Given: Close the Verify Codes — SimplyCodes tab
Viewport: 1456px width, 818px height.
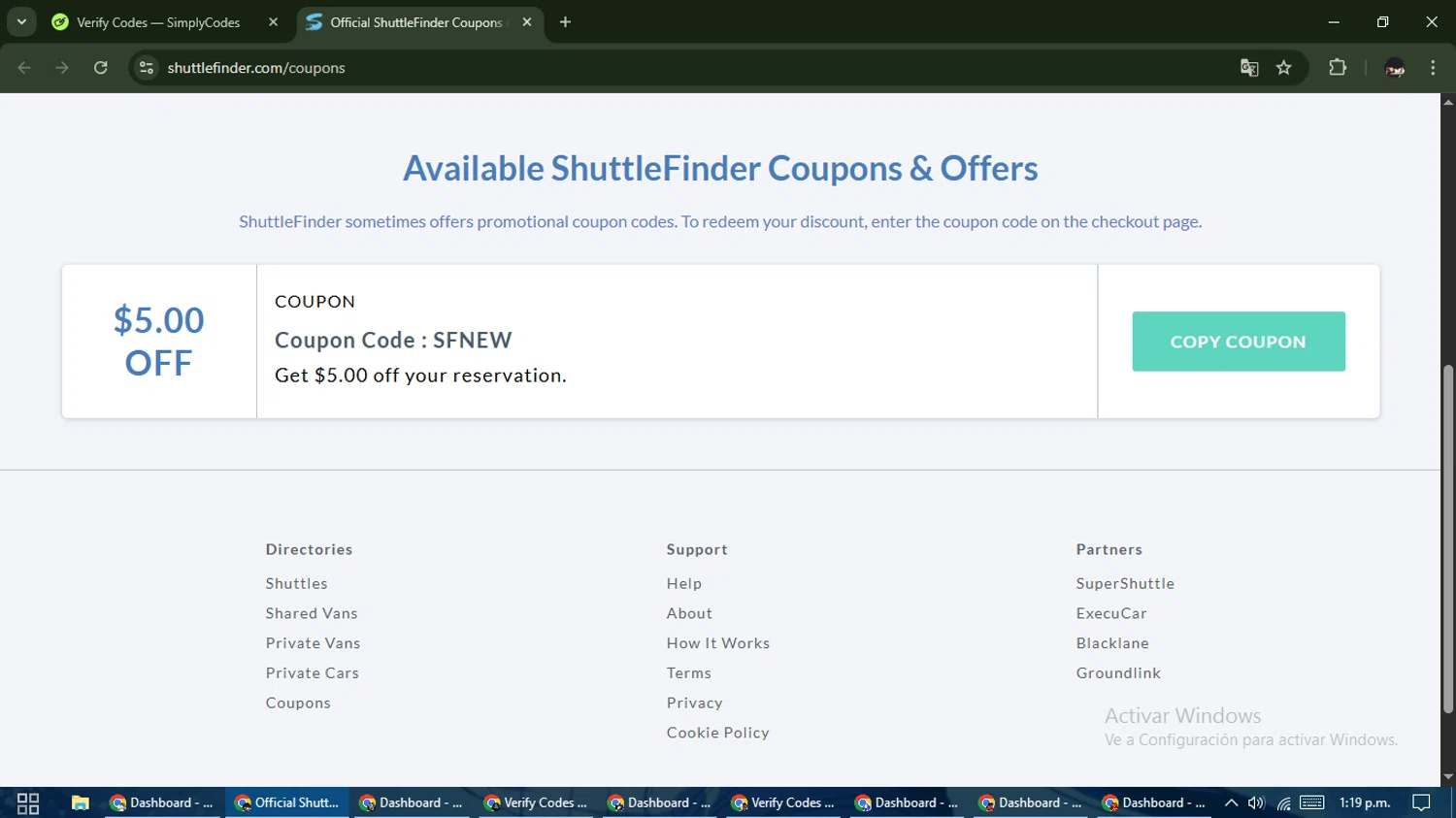Looking at the screenshot, I should pos(273,22).
